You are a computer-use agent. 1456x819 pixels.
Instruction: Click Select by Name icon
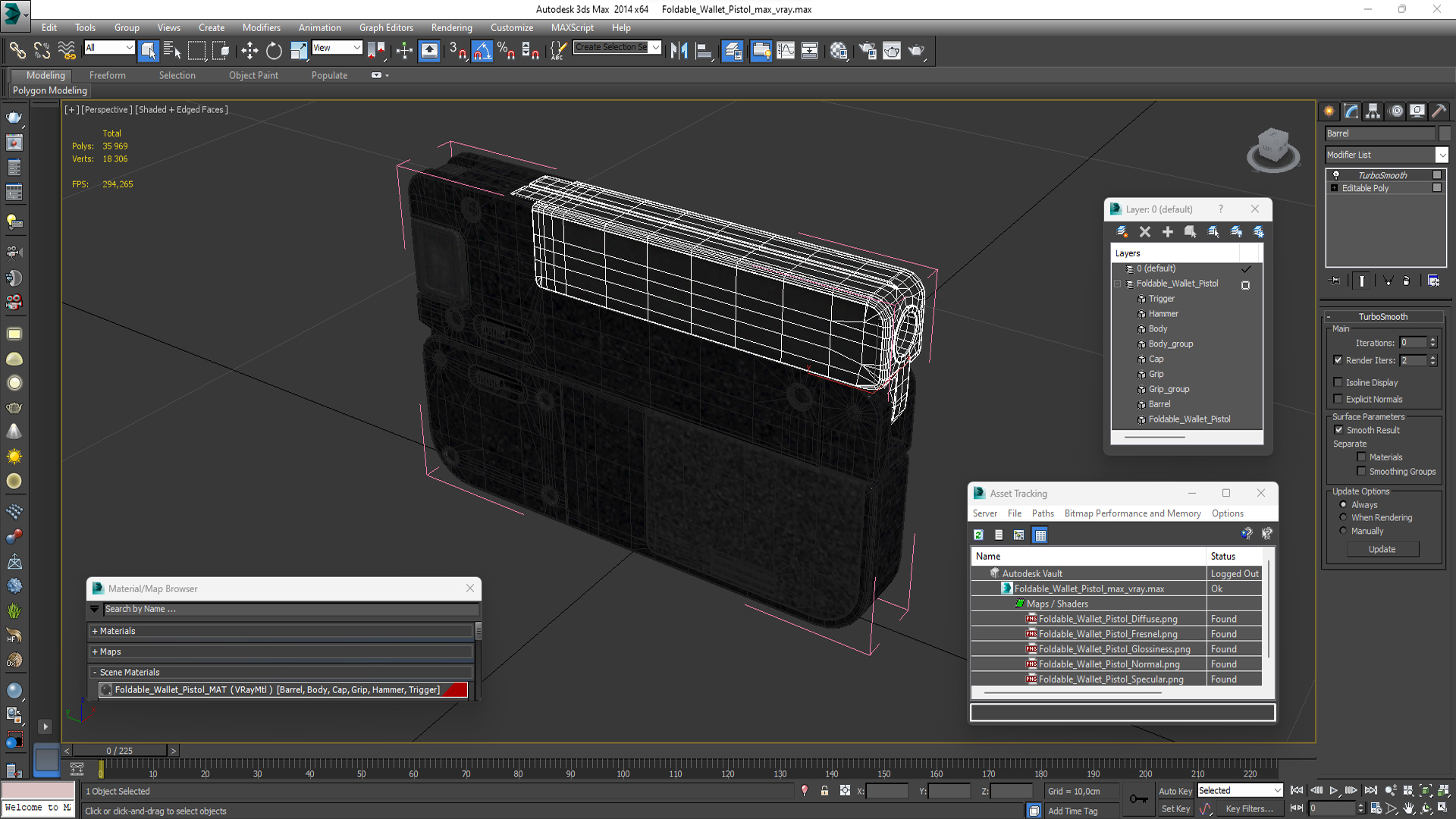(x=172, y=51)
